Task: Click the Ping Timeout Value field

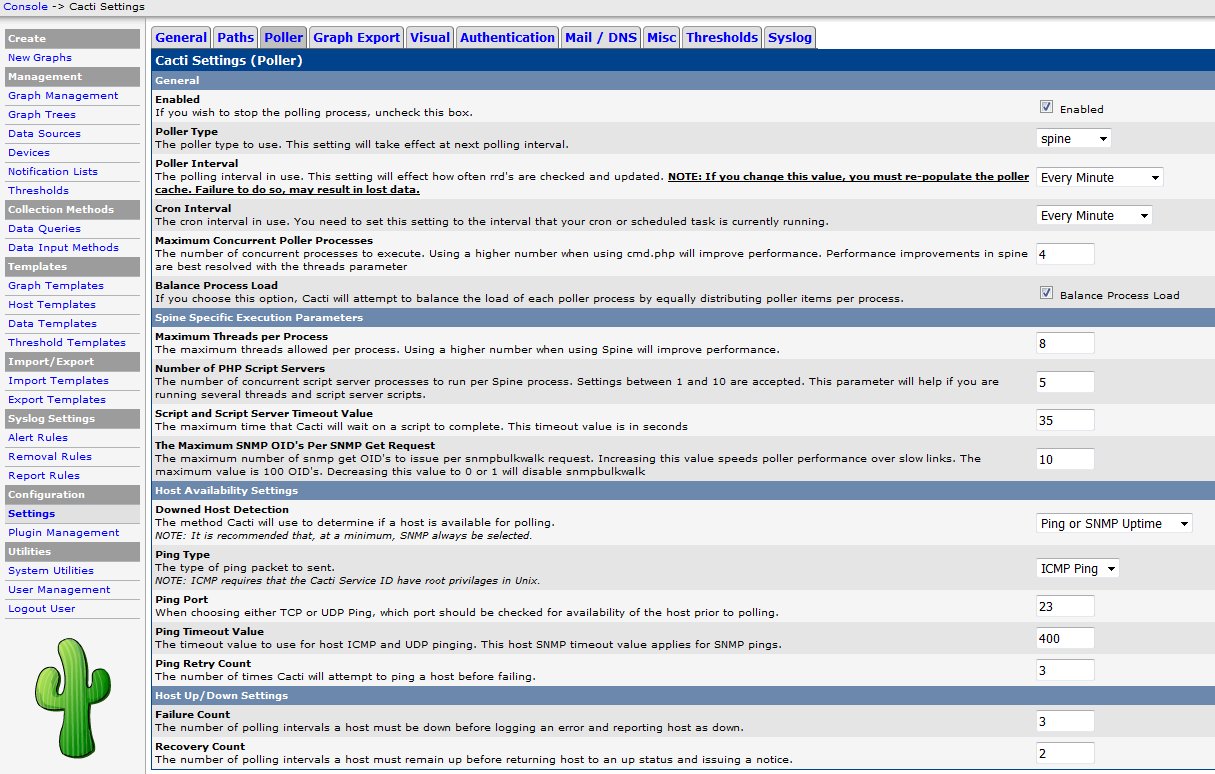Action: (1065, 638)
